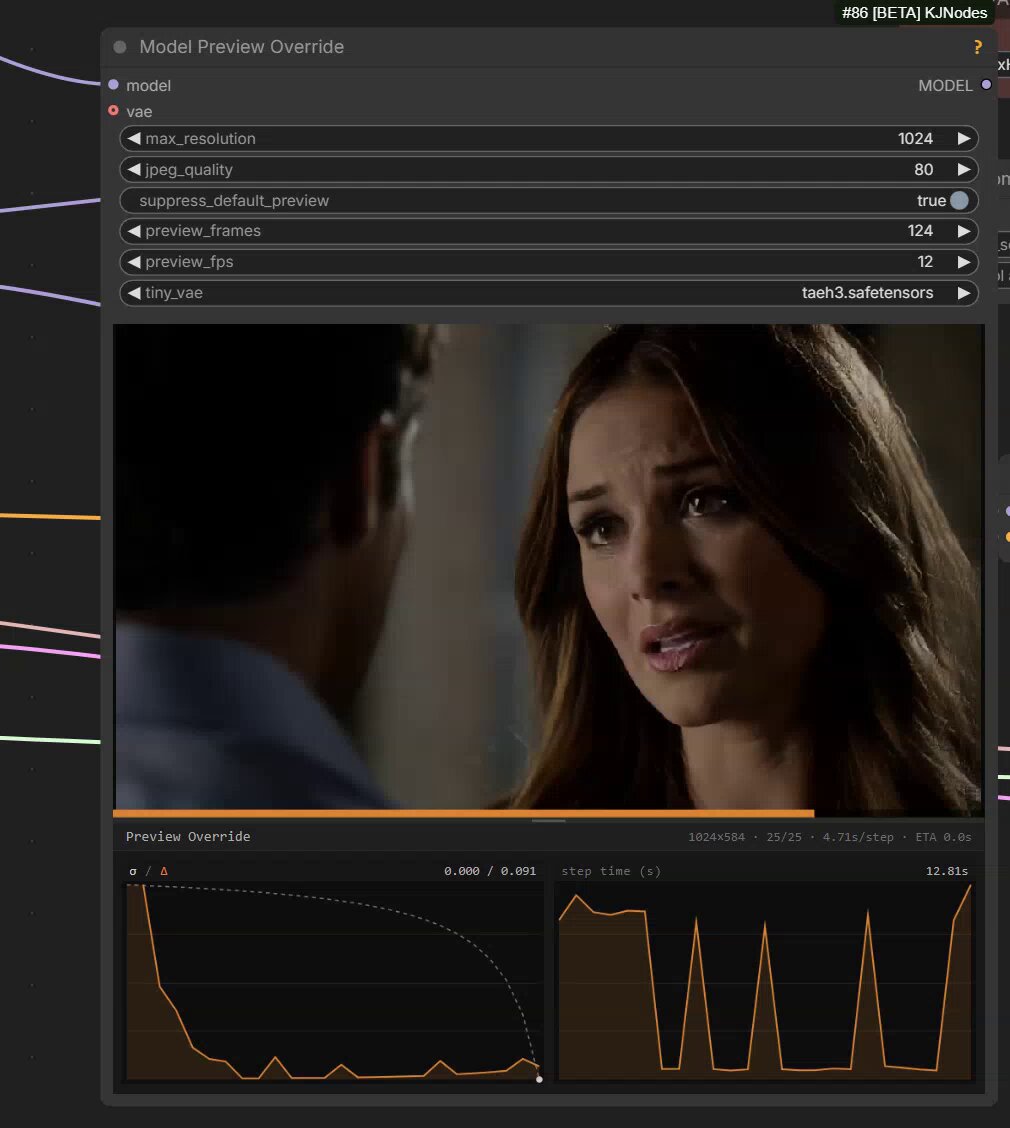Click the white end point on sigma curve
The width and height of the screenshot is (1010, 1128).
coord(540,1079)
